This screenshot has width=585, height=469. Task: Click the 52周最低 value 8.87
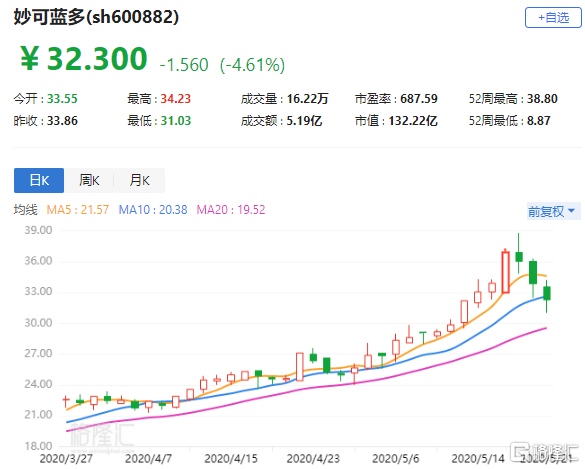tap(538, 121)
